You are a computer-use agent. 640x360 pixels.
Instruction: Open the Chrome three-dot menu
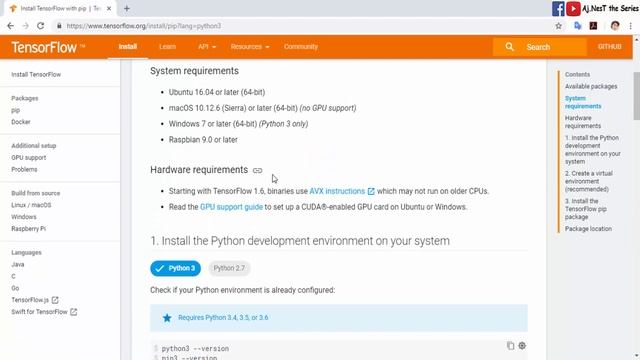point(631,26)
